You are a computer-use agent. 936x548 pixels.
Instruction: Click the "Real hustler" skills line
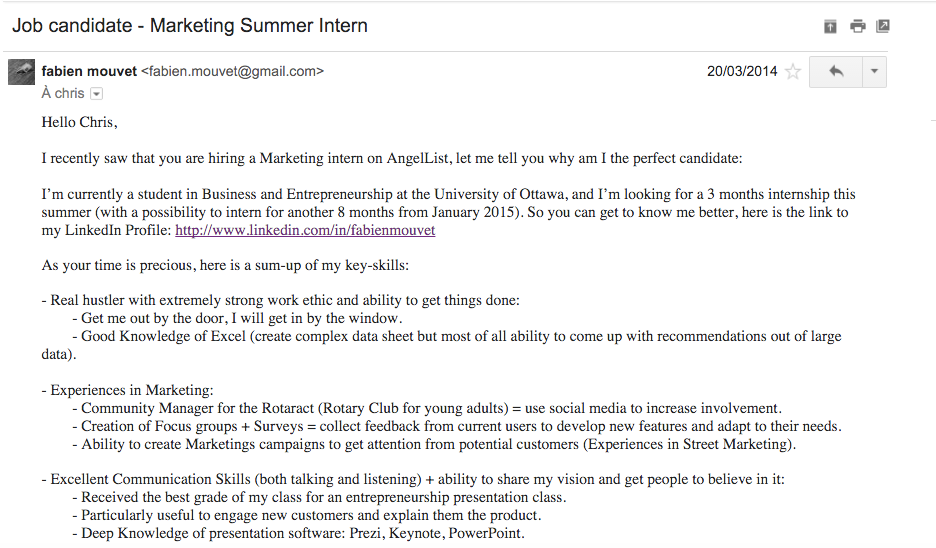[281, 300]
